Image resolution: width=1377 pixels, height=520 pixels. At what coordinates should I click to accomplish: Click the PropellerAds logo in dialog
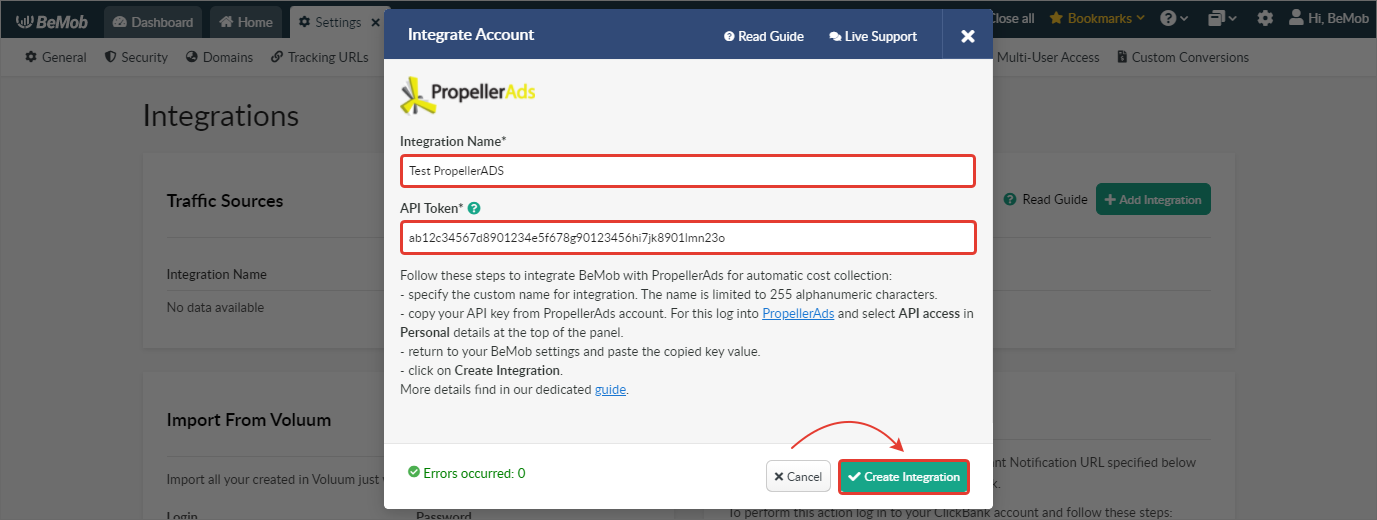[468, 94]
